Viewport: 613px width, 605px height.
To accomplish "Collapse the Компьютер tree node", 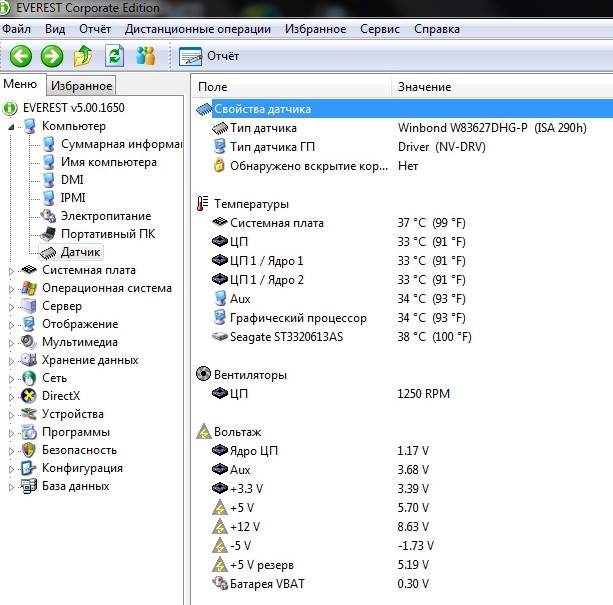I will (x=12, y=127).
